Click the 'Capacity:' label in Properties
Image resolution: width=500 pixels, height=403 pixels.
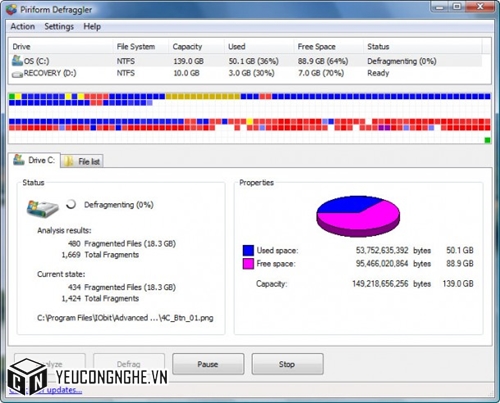pos(271,284)
